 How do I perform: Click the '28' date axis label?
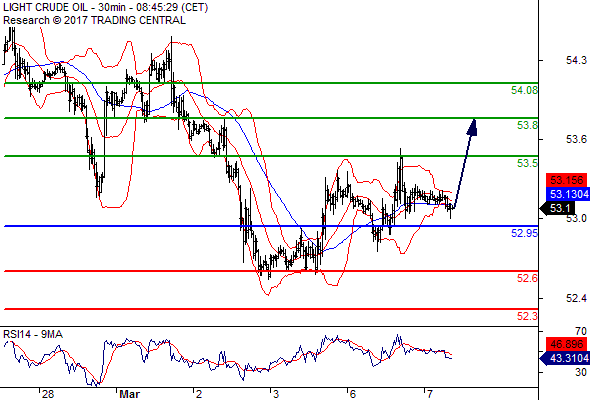point(48,394)
